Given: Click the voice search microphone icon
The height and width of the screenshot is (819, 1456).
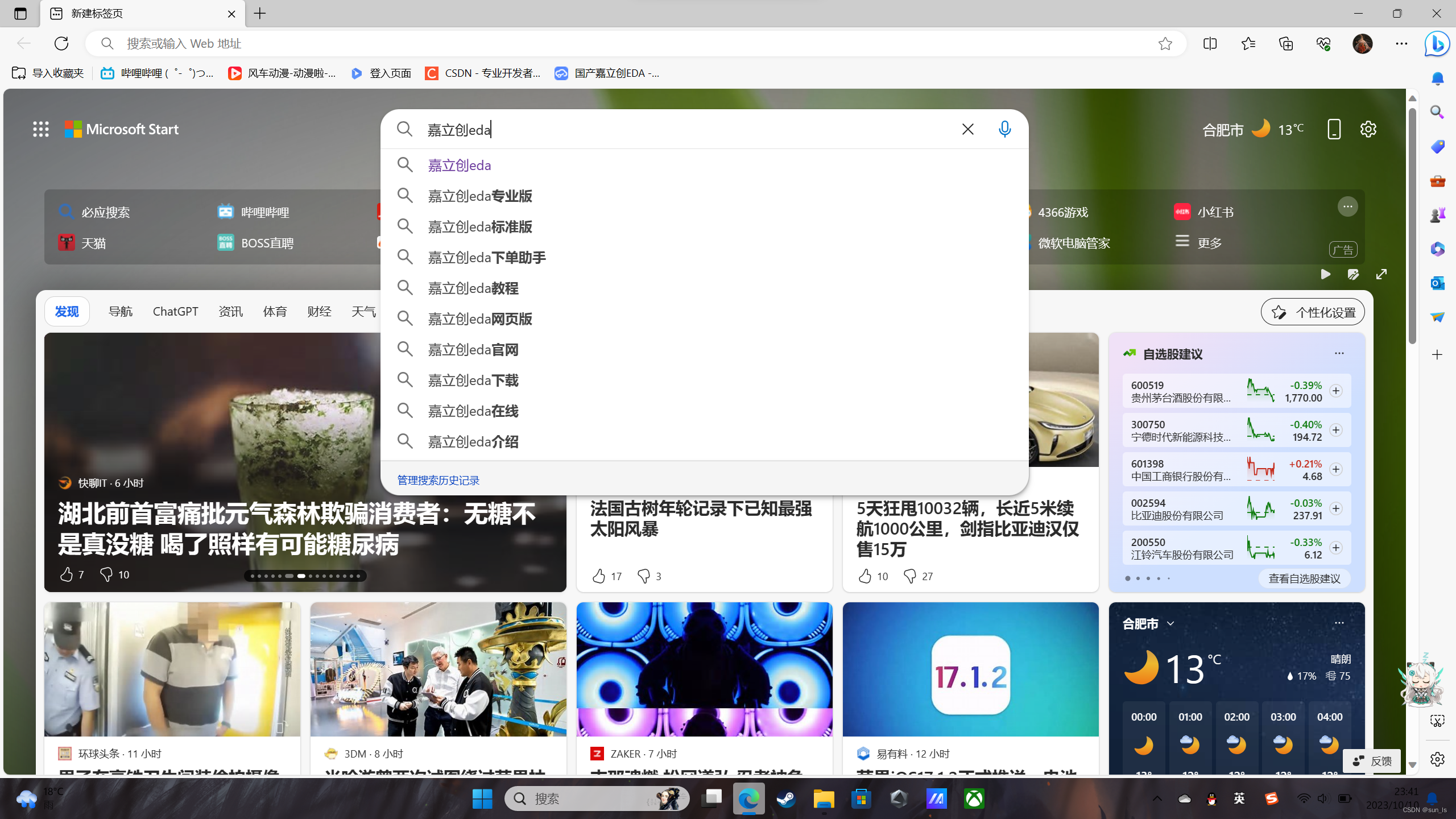Looking at the screenshot, I should (x=1004, y=129).
